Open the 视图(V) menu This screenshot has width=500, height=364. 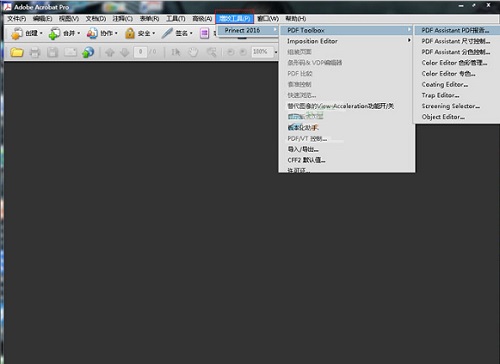click(69, 19)
